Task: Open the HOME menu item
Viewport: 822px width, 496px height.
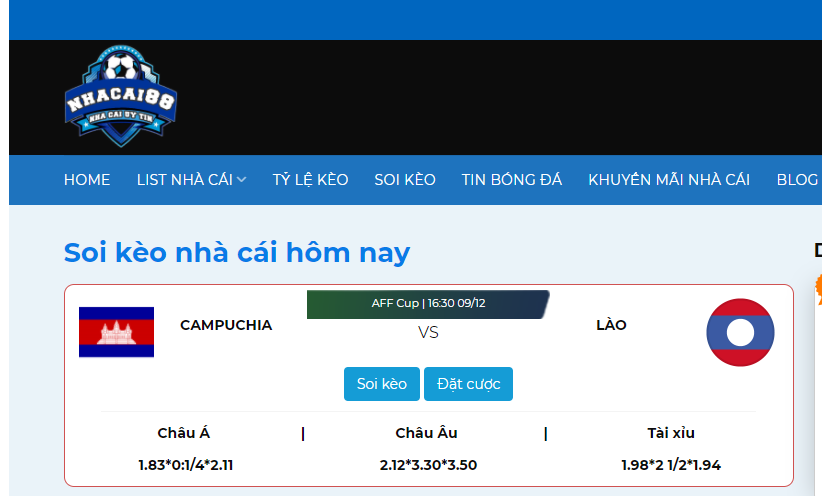Action: 87,180
